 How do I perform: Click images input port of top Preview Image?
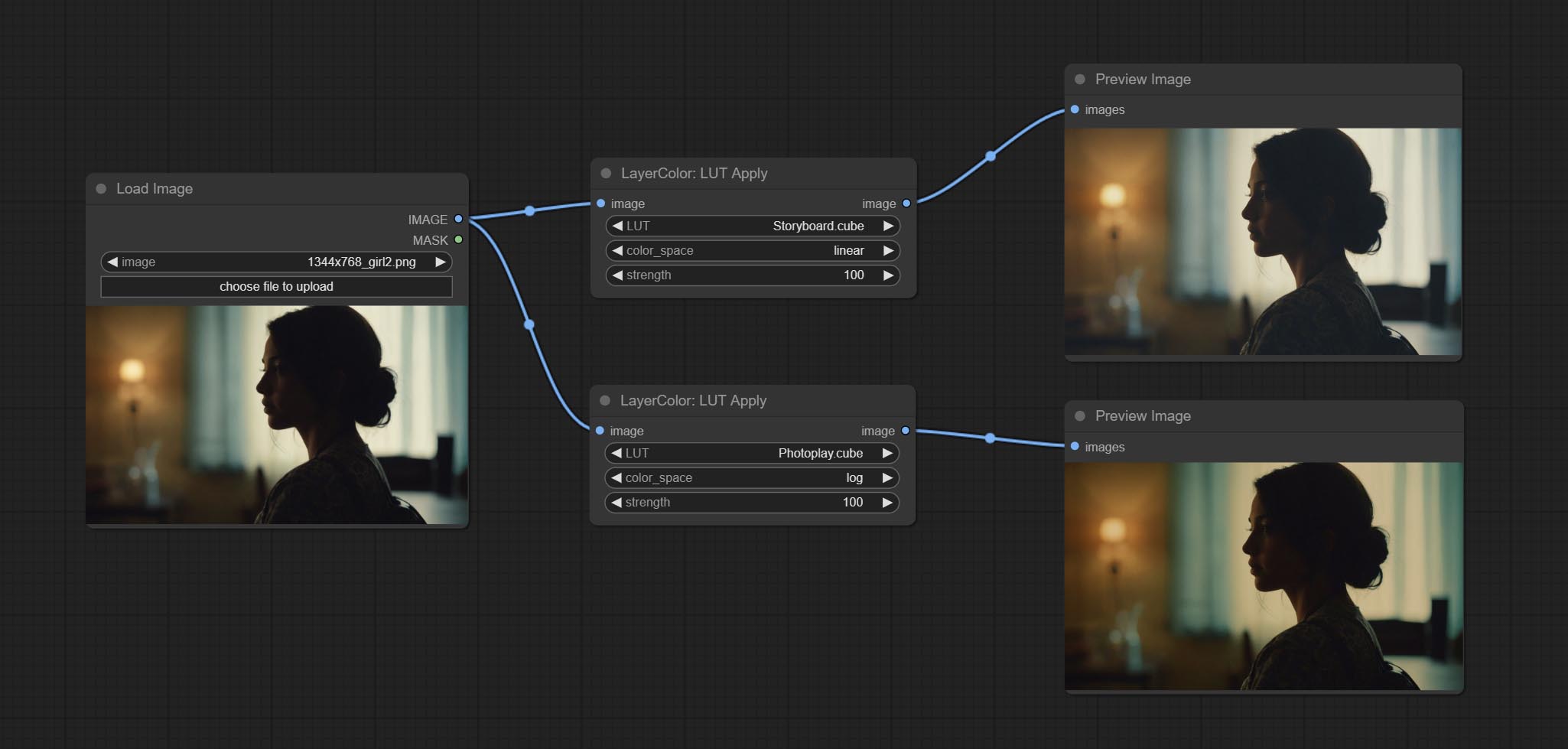tap(1075, 109)
